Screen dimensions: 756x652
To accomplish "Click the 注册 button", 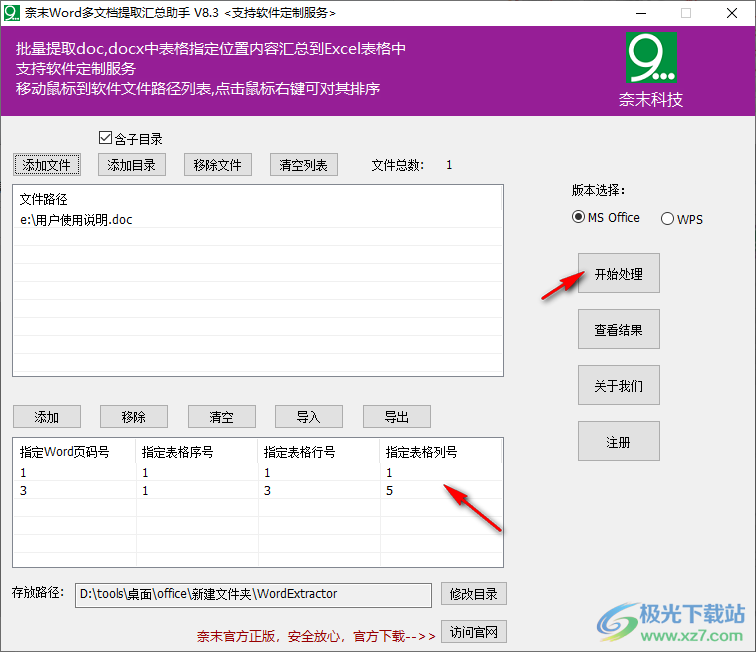I will 619,441.
